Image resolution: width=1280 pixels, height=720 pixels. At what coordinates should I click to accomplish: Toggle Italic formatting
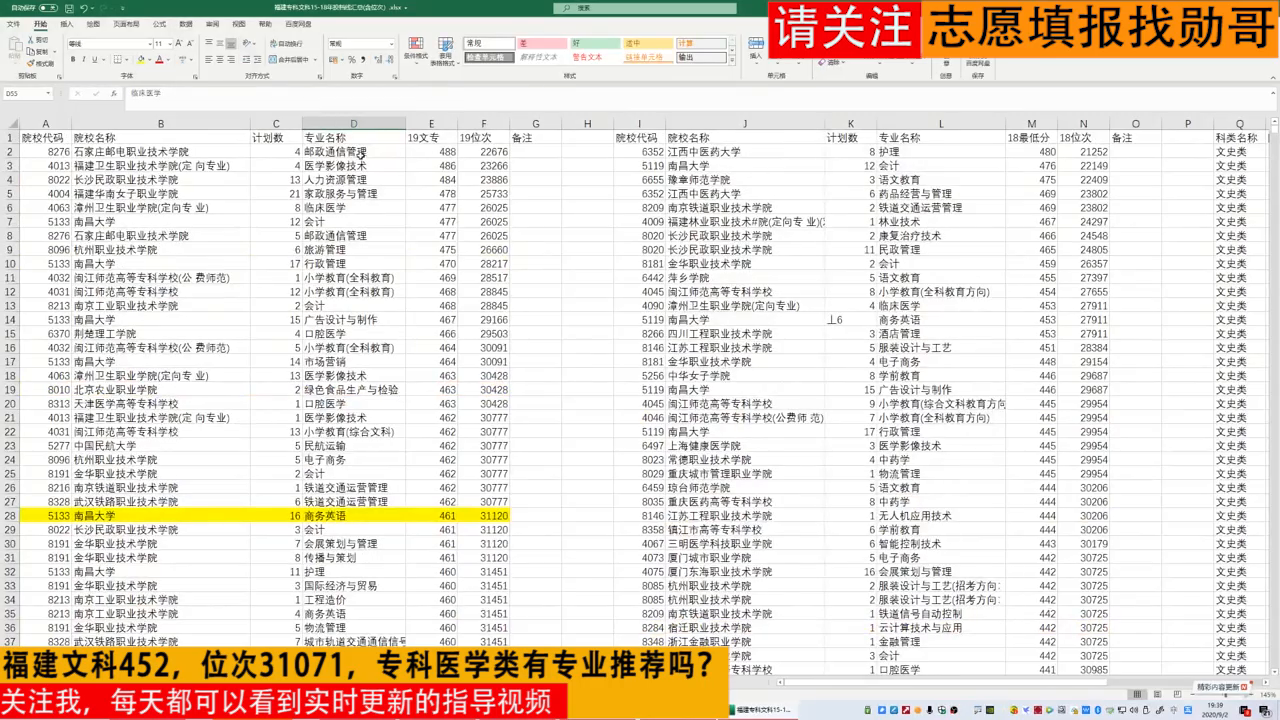click(x=84, y=59)
